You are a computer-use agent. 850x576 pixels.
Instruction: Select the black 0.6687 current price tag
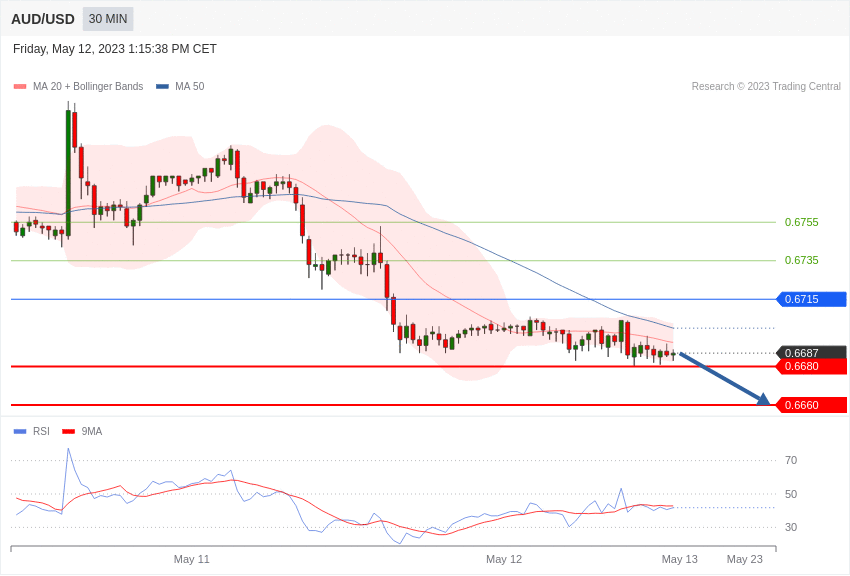812,353
